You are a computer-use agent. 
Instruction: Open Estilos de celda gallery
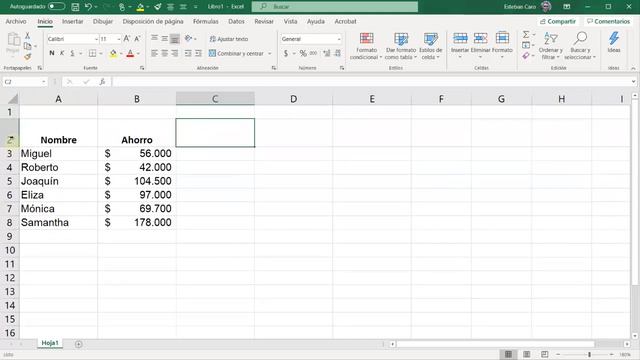tap(431, 46)
